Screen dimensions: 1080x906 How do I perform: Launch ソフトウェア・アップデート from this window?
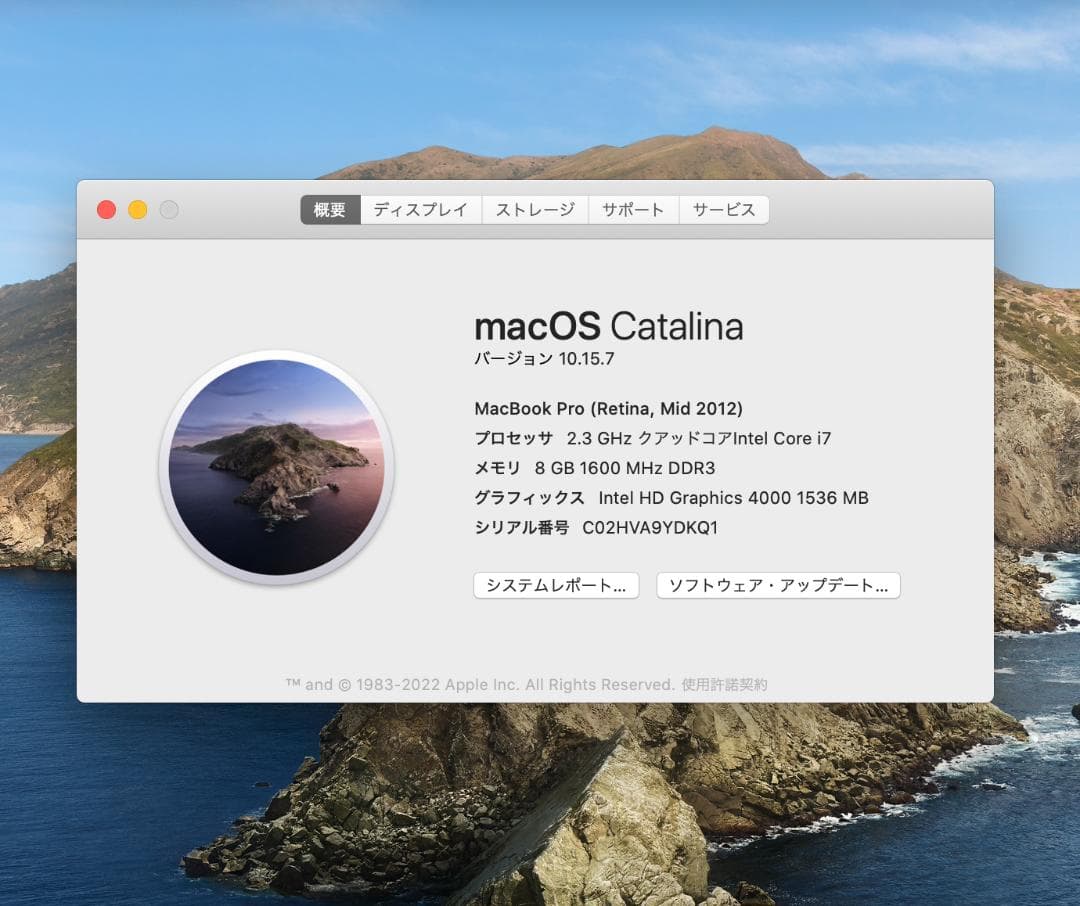778,585
